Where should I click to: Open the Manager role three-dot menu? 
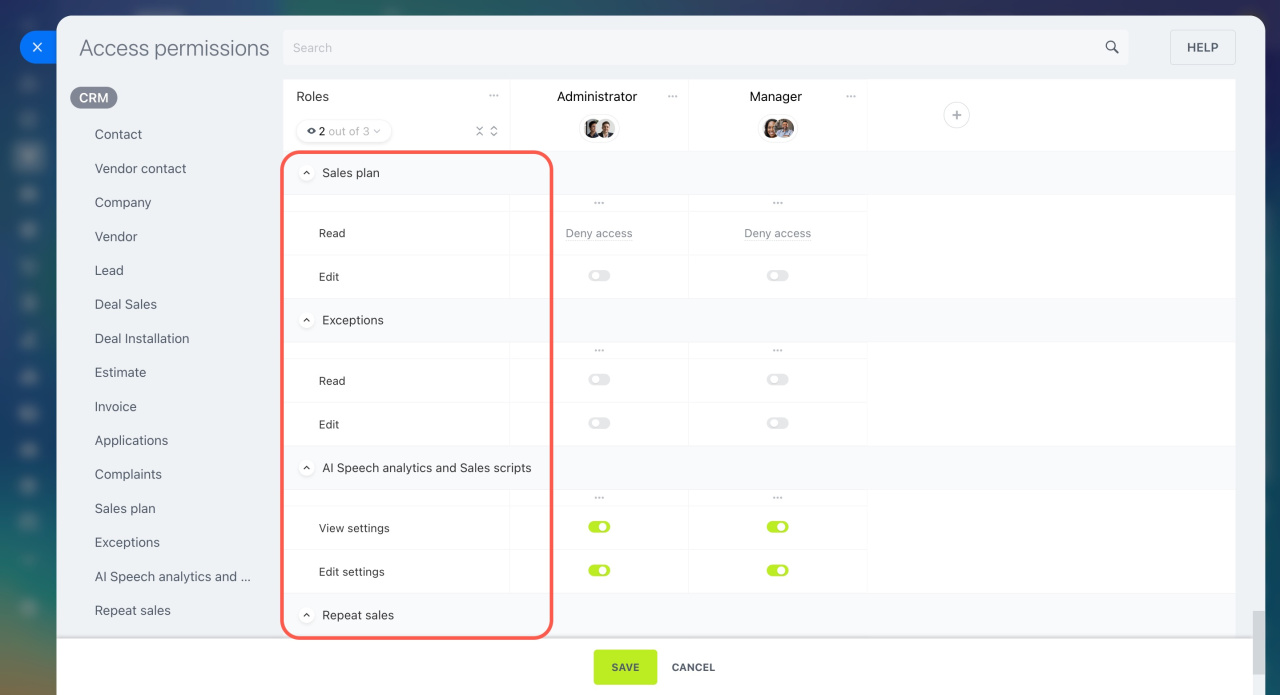(851, 97)
